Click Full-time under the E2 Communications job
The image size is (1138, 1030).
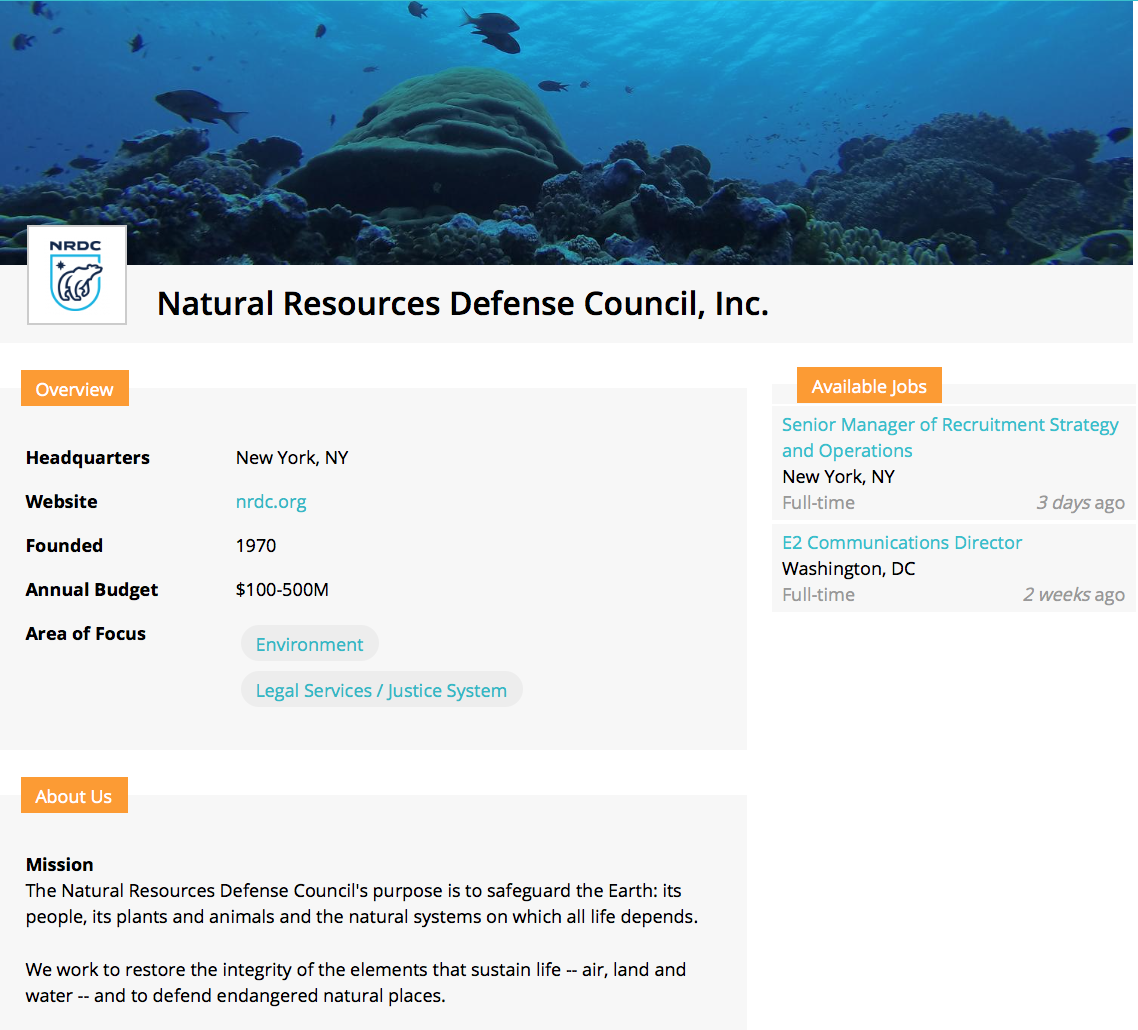818,594
